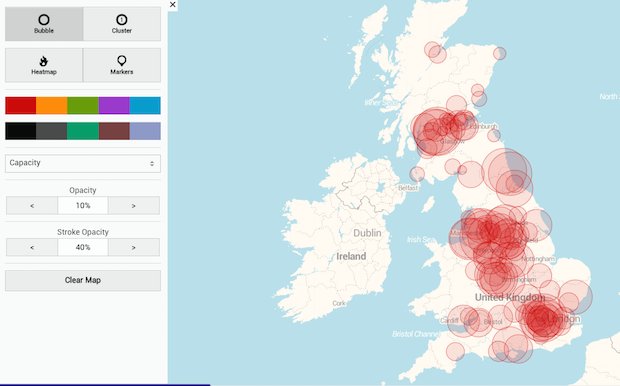Pick the orange color swatch
The image size is (620, 386).
point(52,106)
